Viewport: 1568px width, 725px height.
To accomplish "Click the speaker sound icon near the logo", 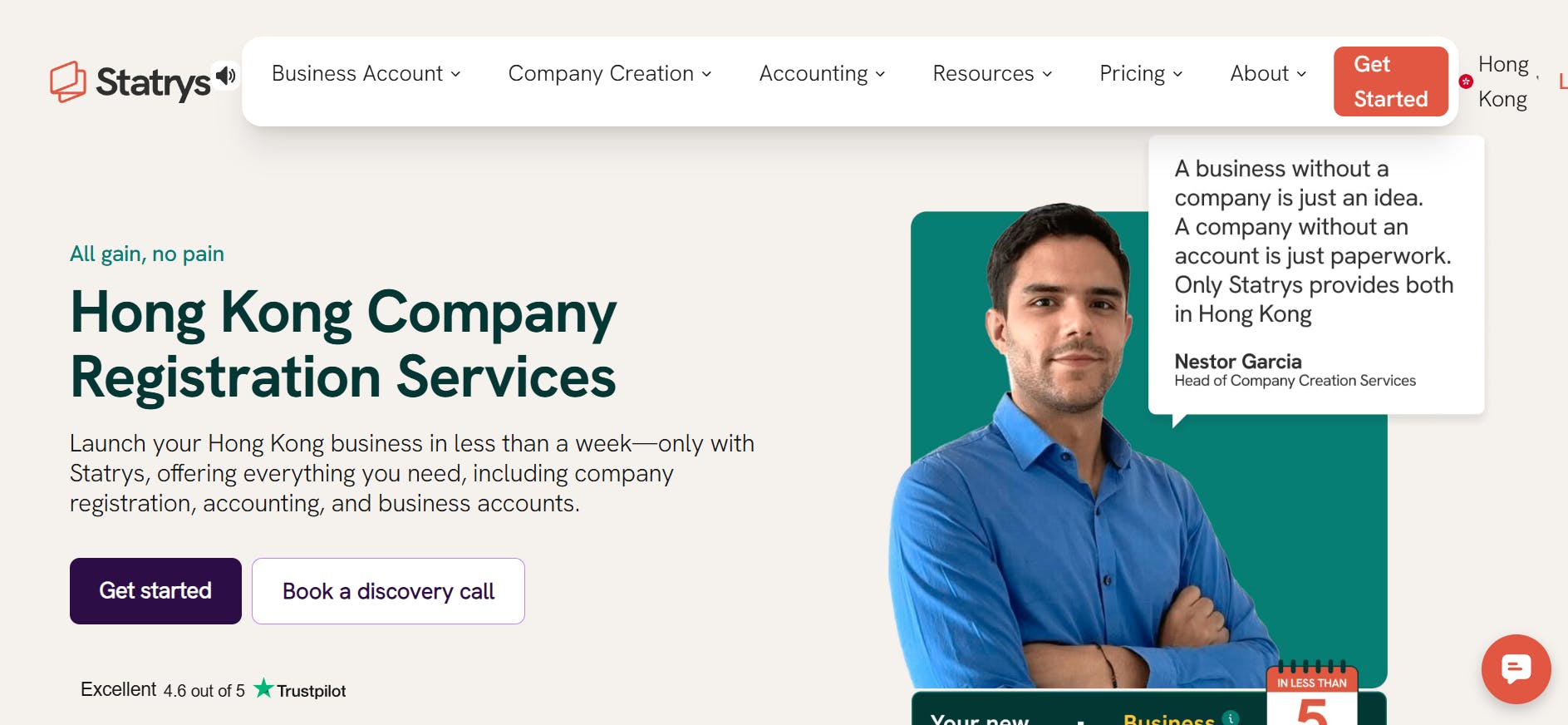I will (225, 76).
